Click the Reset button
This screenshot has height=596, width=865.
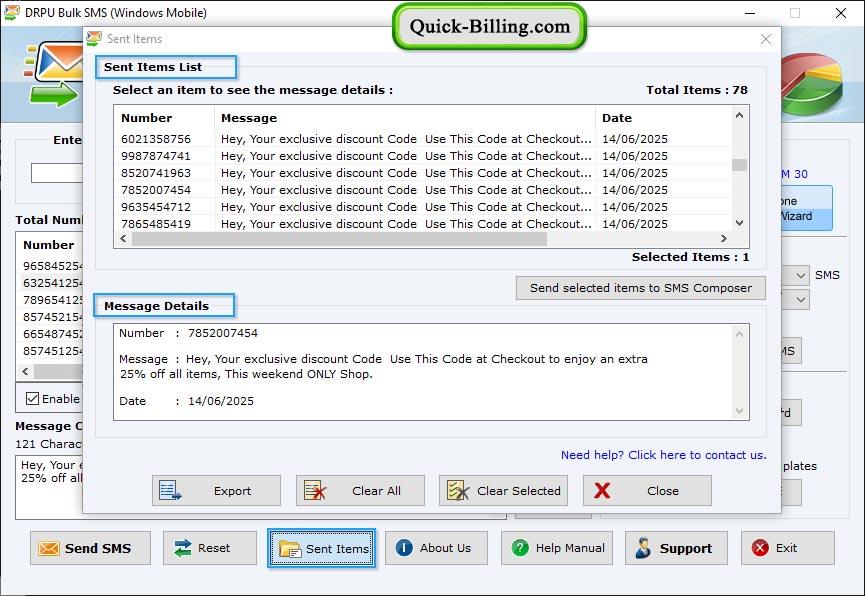point(210,548)
